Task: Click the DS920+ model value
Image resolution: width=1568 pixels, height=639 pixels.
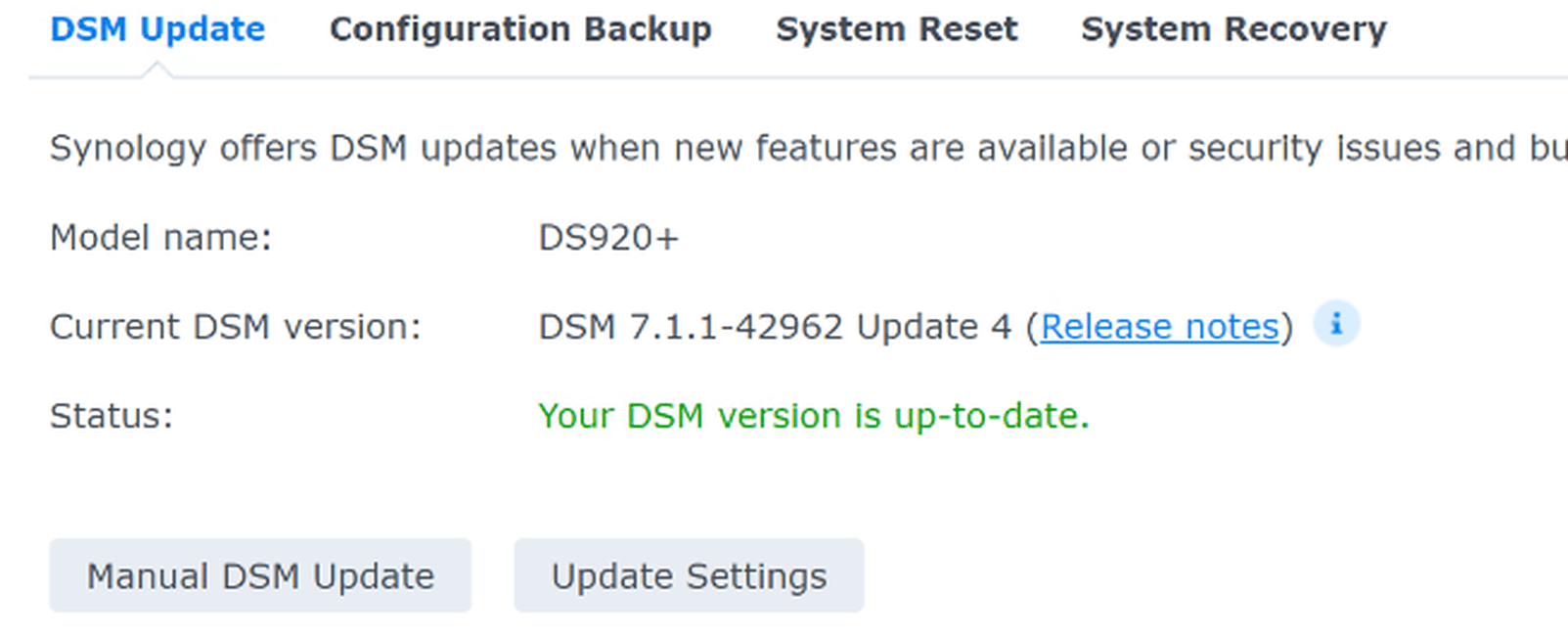Action: coord(607,238)
